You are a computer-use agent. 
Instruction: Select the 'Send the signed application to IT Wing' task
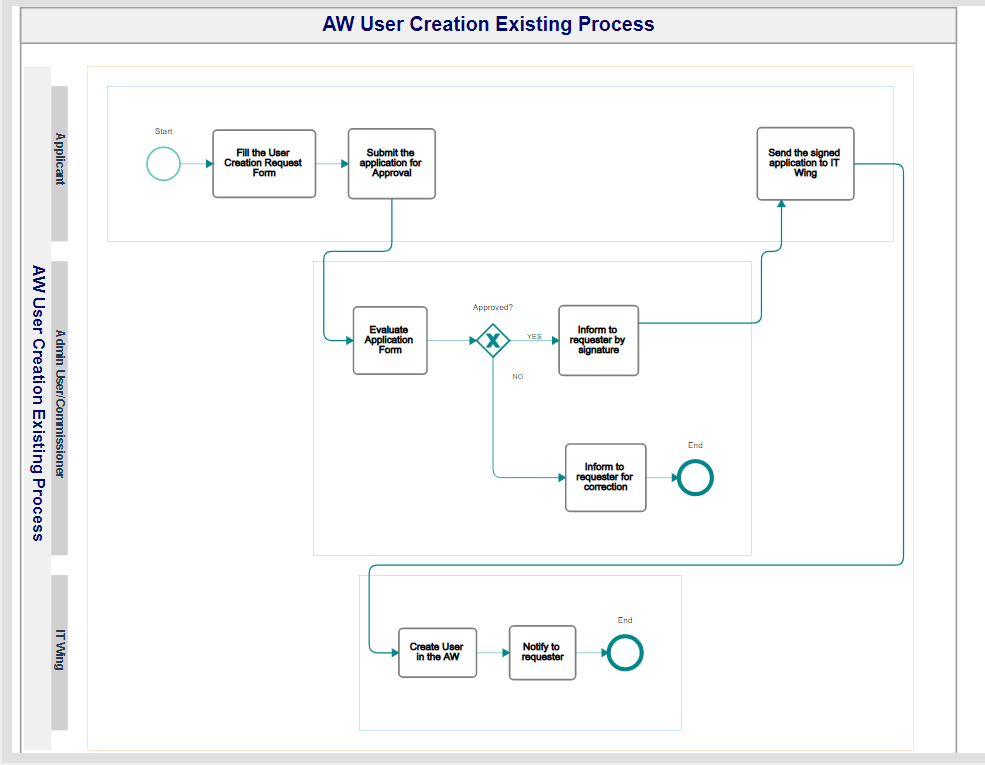point(805,164)
